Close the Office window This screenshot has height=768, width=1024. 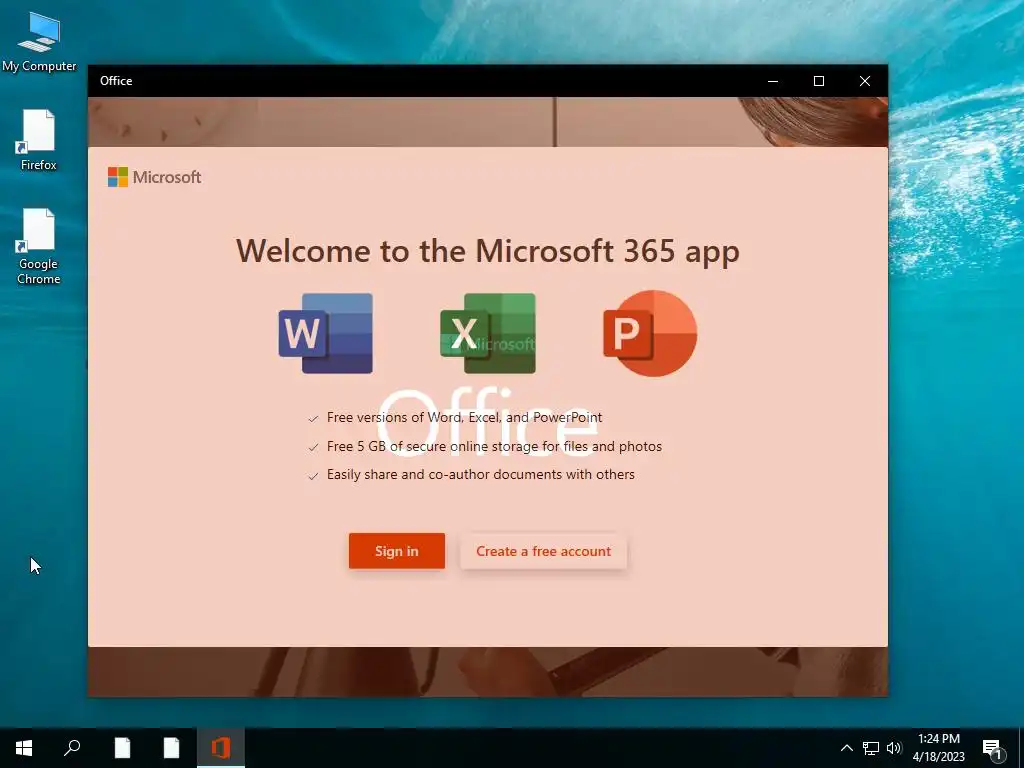pyautogui.click(x=865, y=81)
